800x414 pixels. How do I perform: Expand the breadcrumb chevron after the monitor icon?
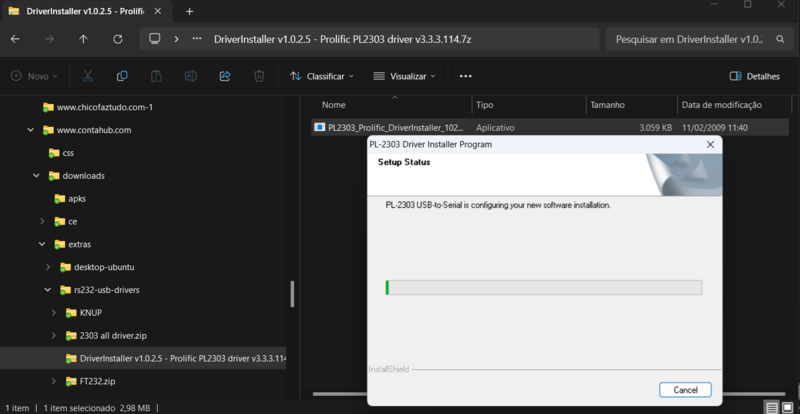click(x=176, y=39)
